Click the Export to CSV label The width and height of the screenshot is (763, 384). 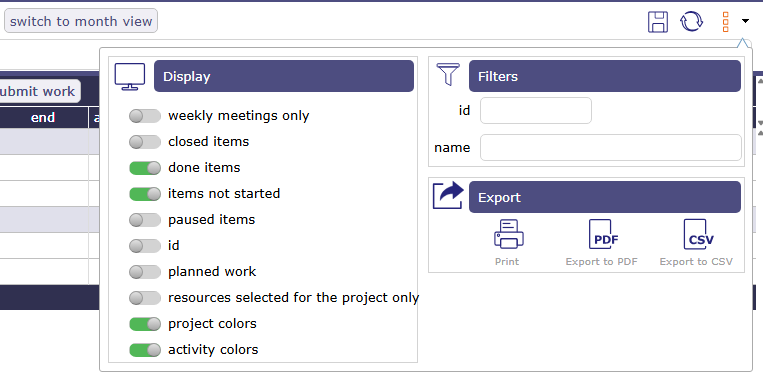coord(696,262)
